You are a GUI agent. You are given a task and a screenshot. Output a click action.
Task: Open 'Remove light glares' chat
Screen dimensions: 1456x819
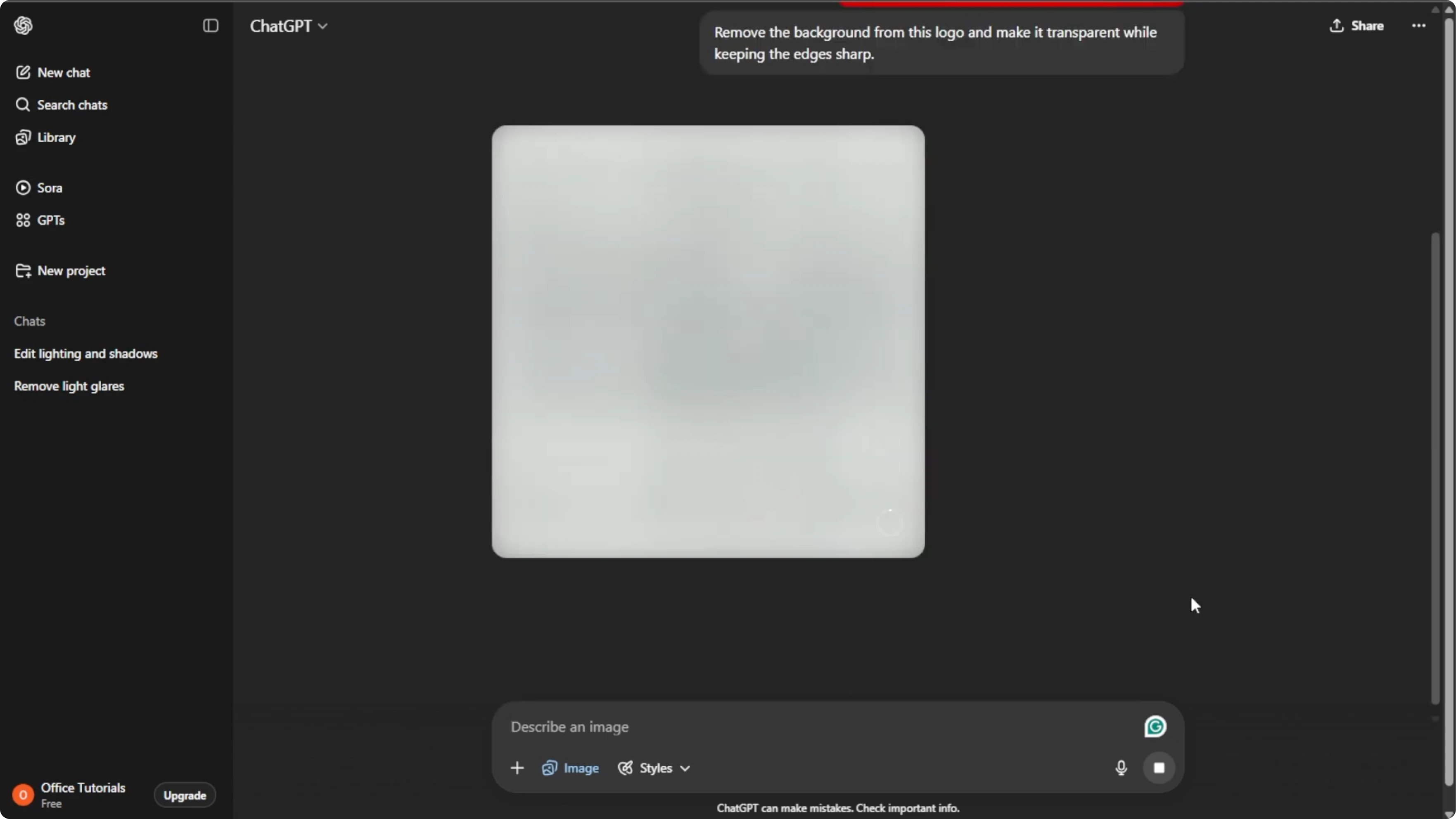tap(69, 386)
